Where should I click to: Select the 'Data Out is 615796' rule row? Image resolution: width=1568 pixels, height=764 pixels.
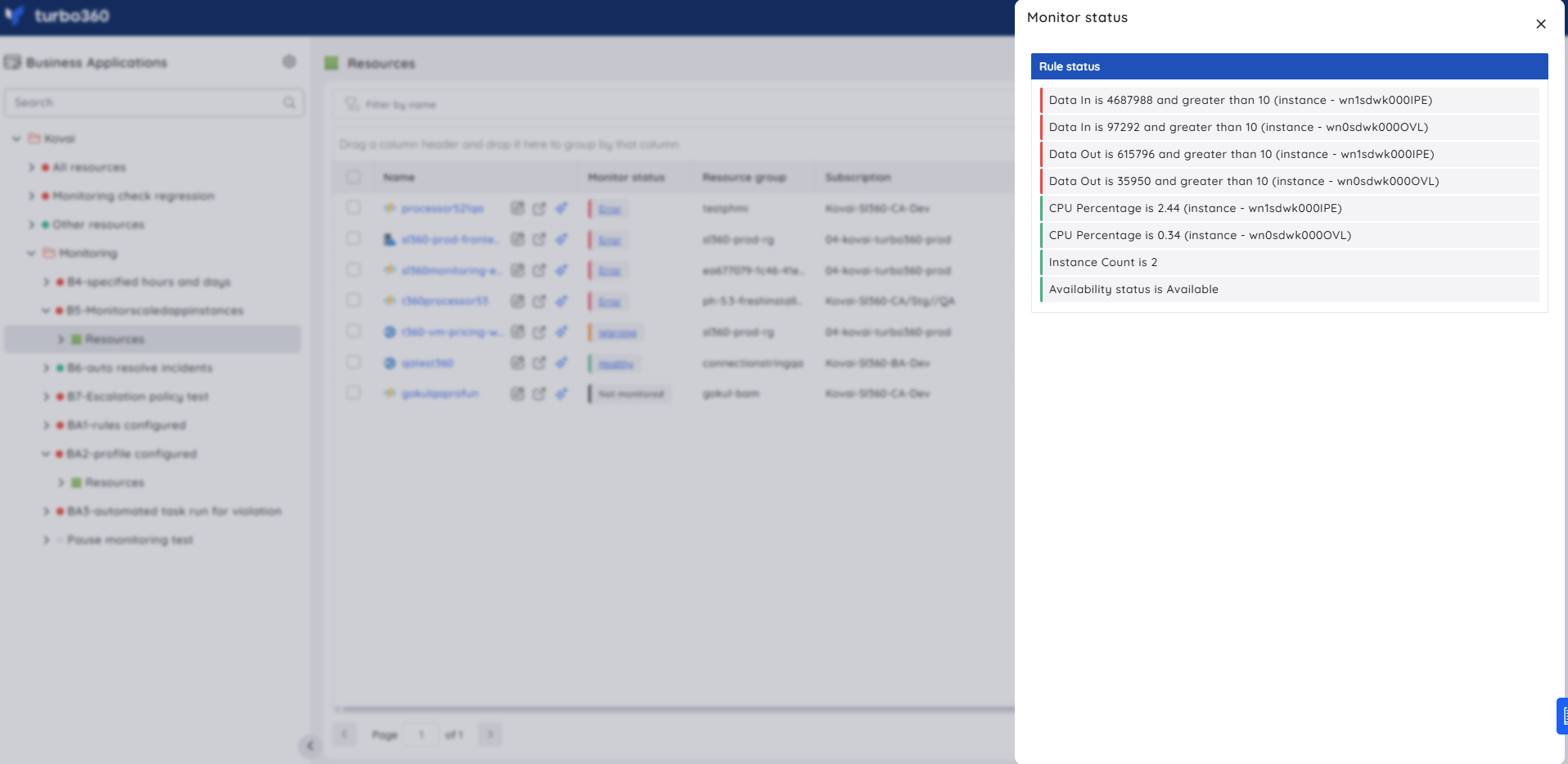pyautogui.click(x=1289, y=154)
